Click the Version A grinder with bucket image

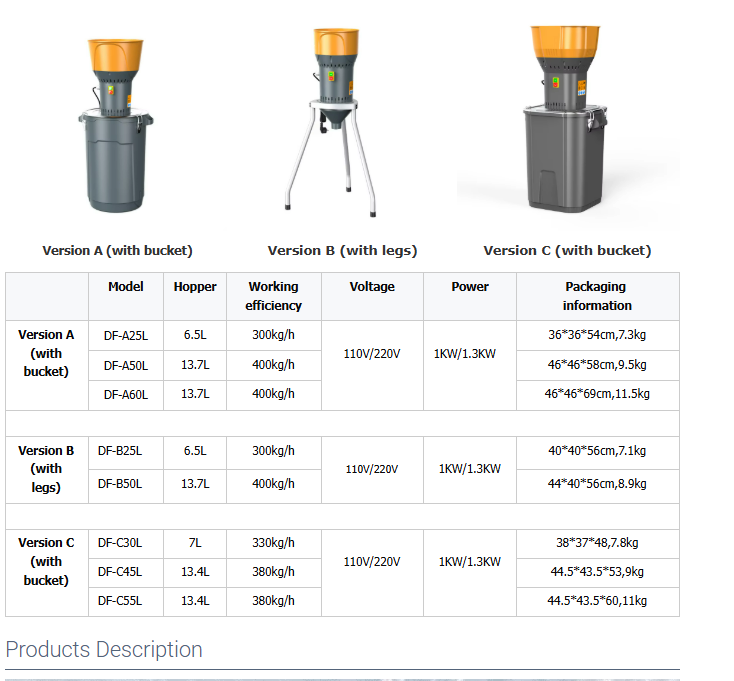[117, 125]
